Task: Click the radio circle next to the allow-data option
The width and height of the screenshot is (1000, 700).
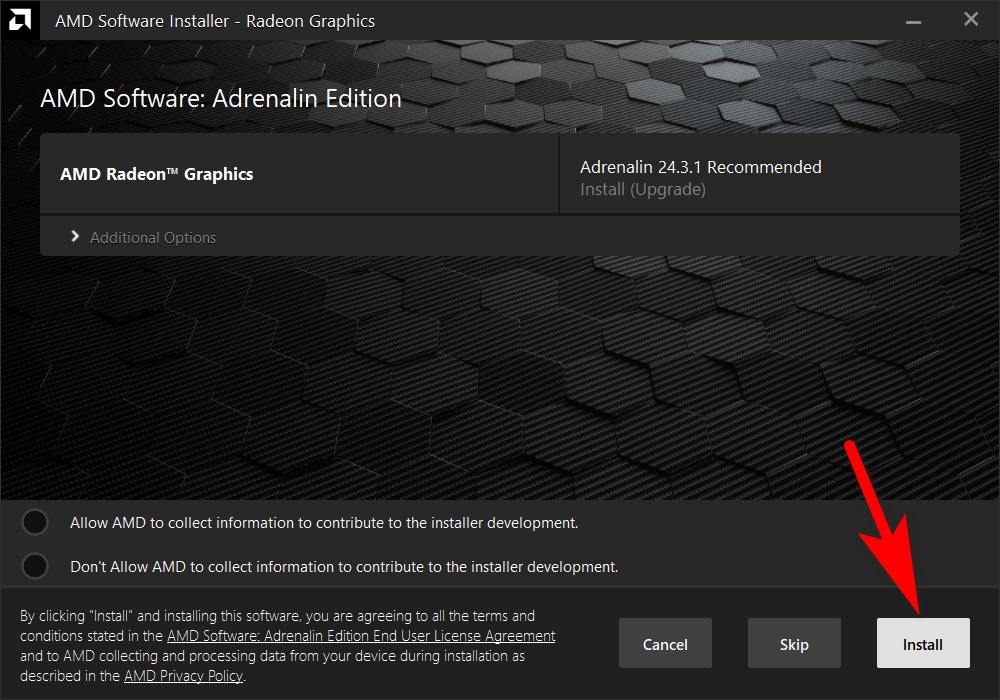Action: (35, 522)
